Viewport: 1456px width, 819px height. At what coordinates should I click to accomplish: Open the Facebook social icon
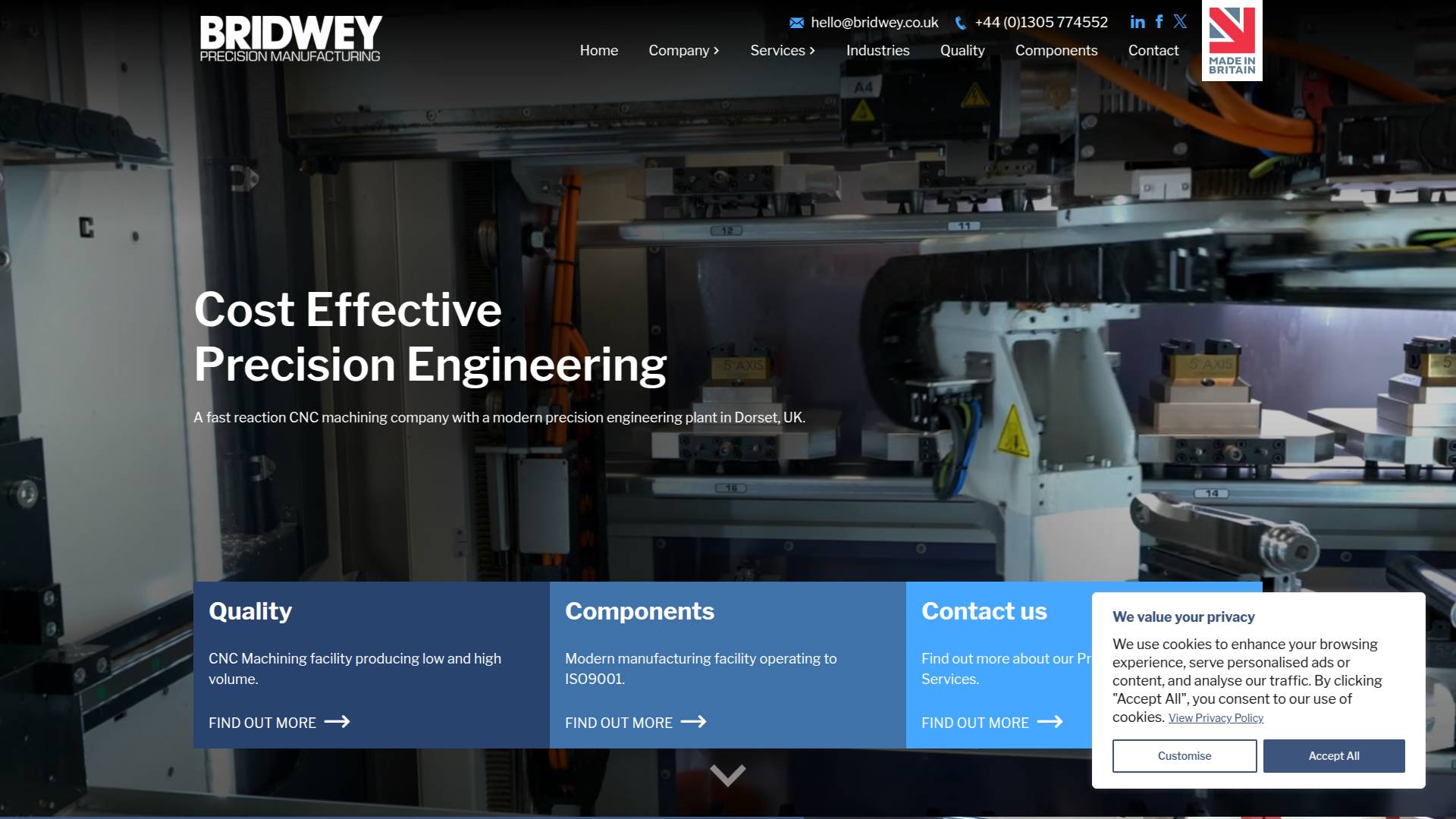1159,22
